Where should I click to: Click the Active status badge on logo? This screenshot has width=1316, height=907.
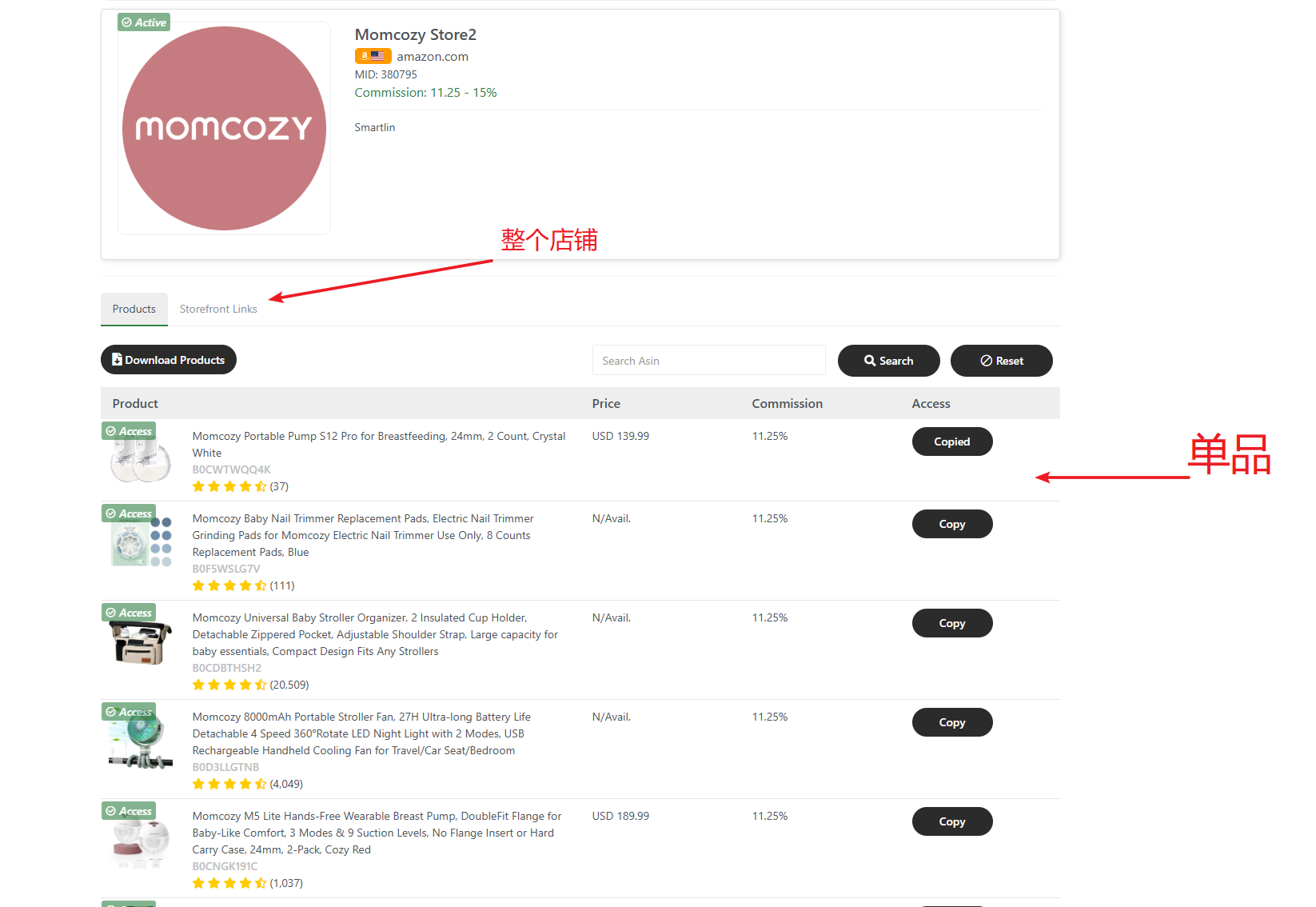144,22
